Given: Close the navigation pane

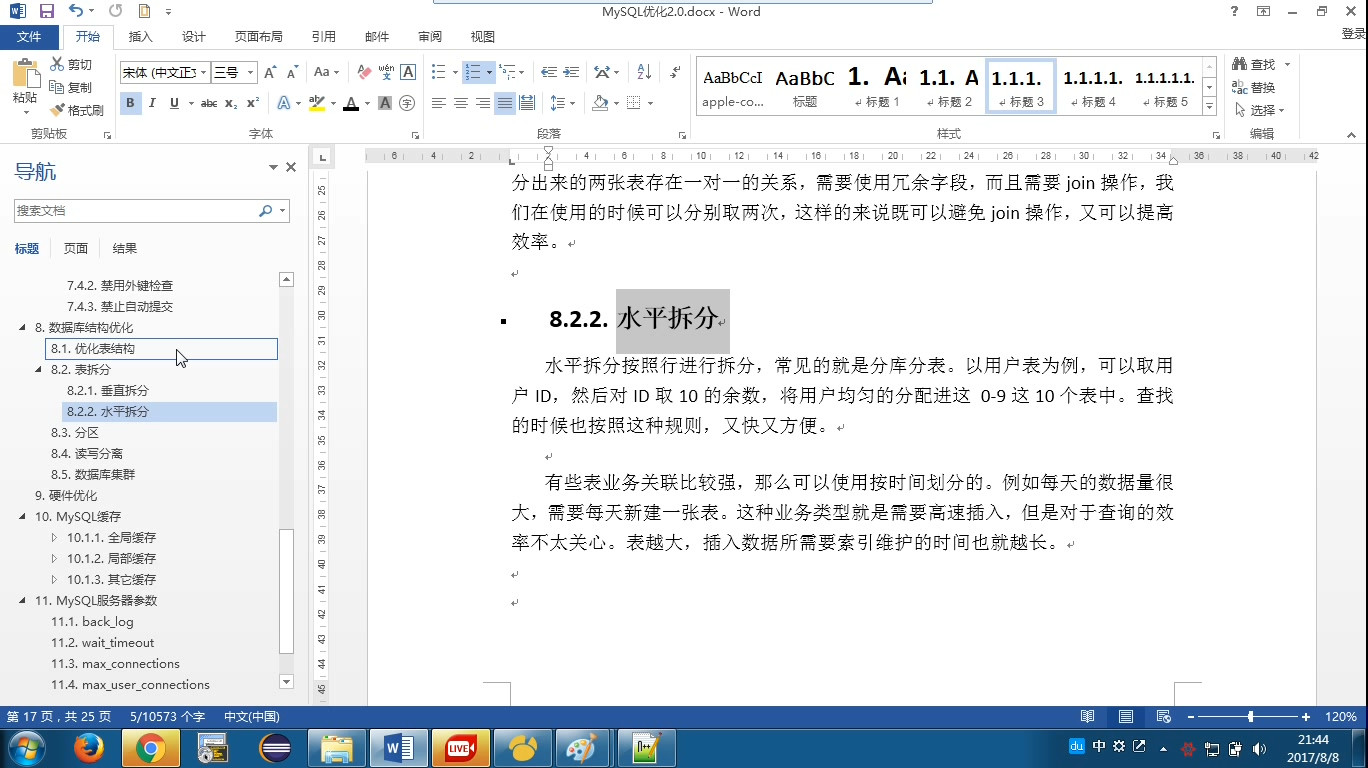Looking at the screenshot, I should [x=291, y=168].
